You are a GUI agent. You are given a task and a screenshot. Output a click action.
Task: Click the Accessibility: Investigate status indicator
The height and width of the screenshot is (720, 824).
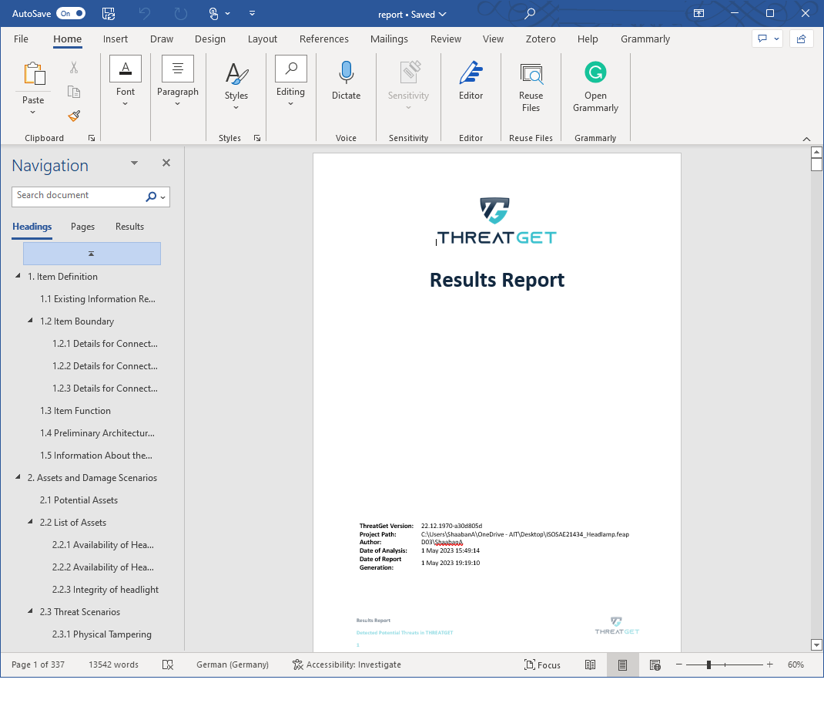(x=347, y=665)
